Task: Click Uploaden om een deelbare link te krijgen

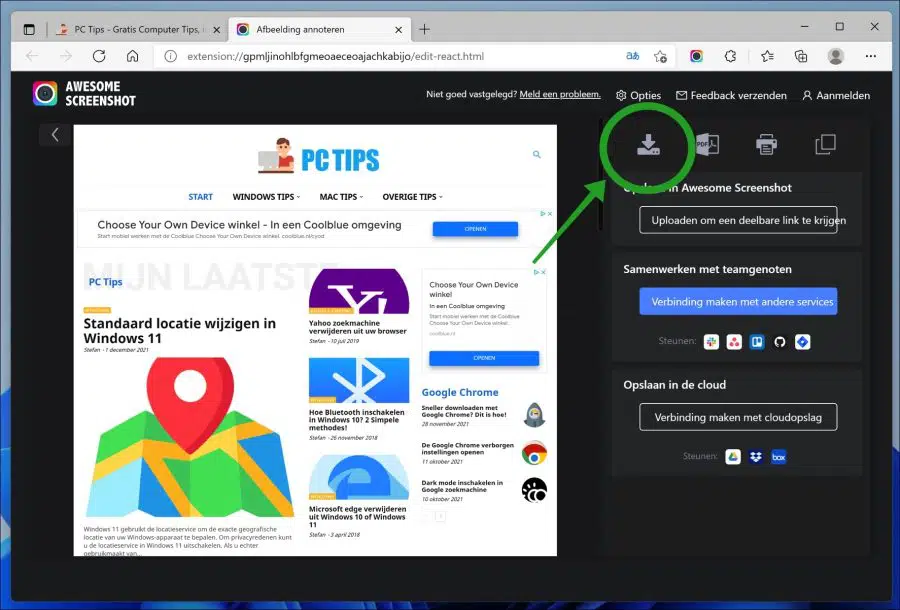Action: pyautogui.click(x=738, y=220)
